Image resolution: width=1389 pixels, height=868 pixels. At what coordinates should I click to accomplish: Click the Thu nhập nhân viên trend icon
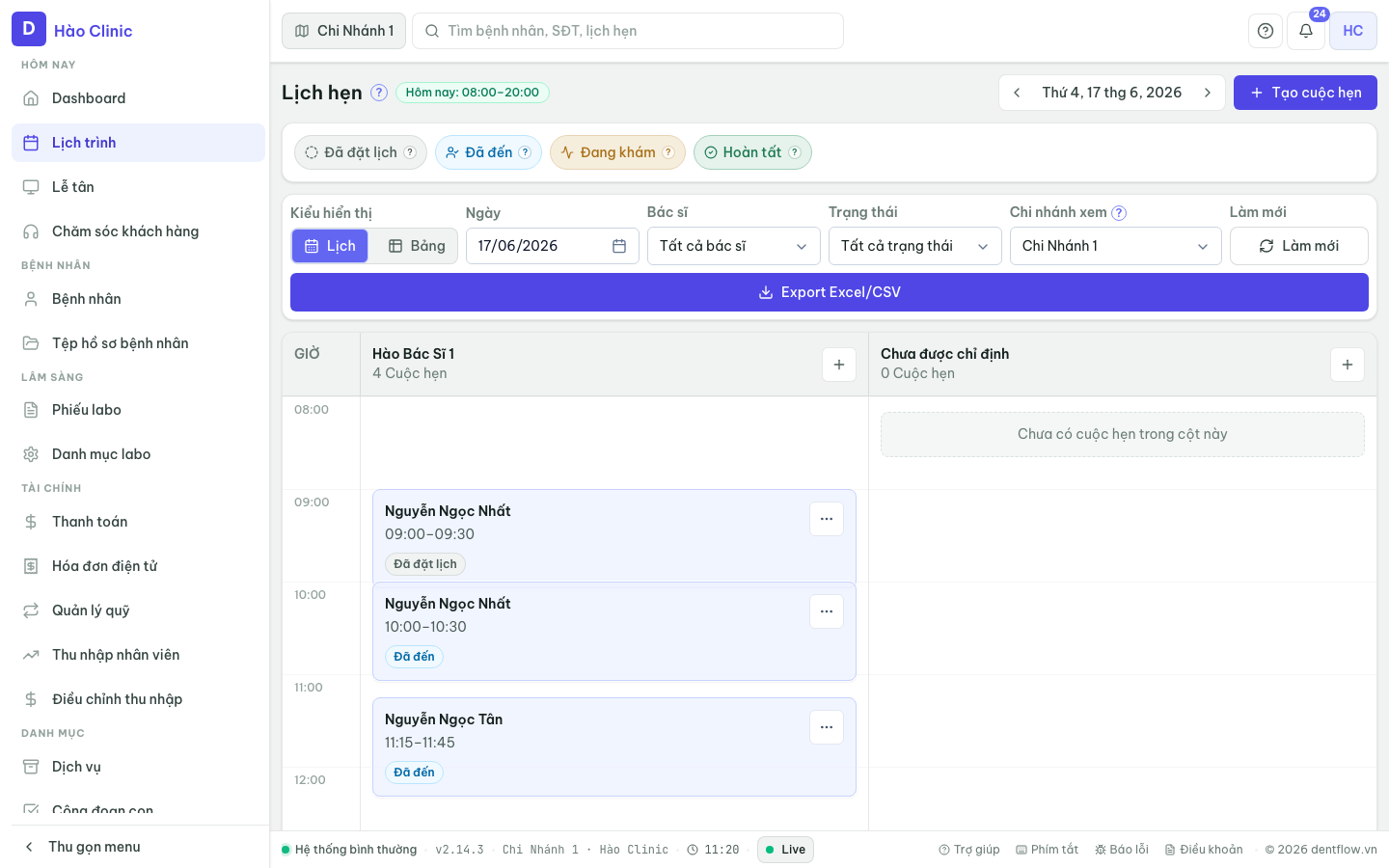tap(31, 655)
